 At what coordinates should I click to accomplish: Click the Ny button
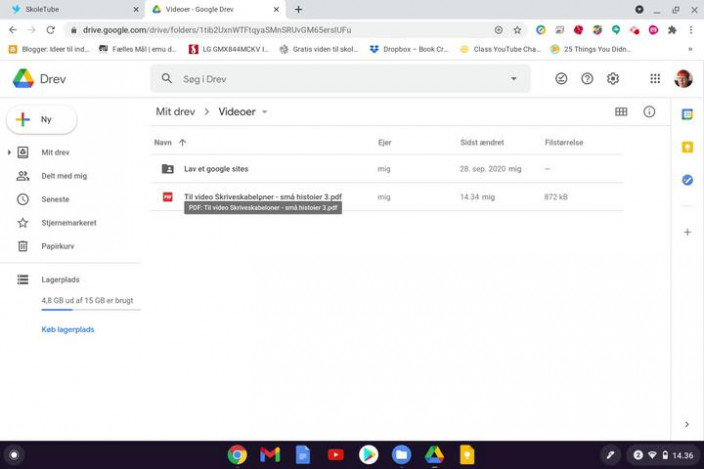point(41,120)
